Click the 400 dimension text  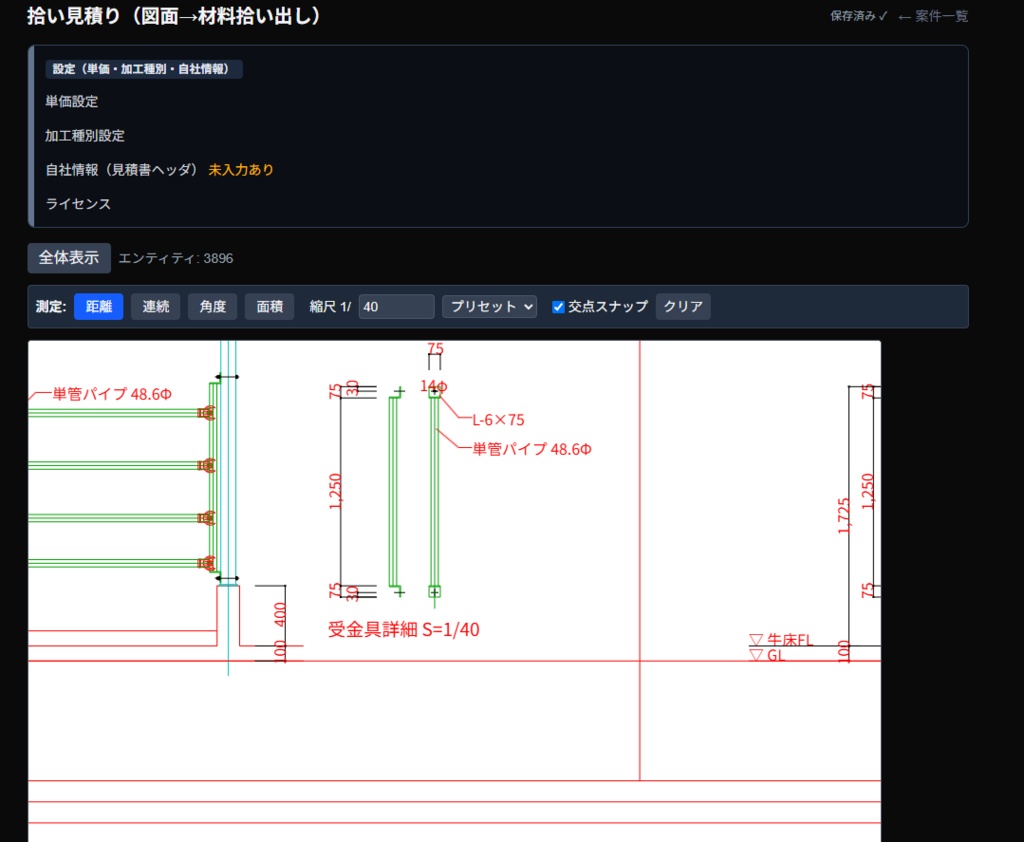click(x=280, y=615)
